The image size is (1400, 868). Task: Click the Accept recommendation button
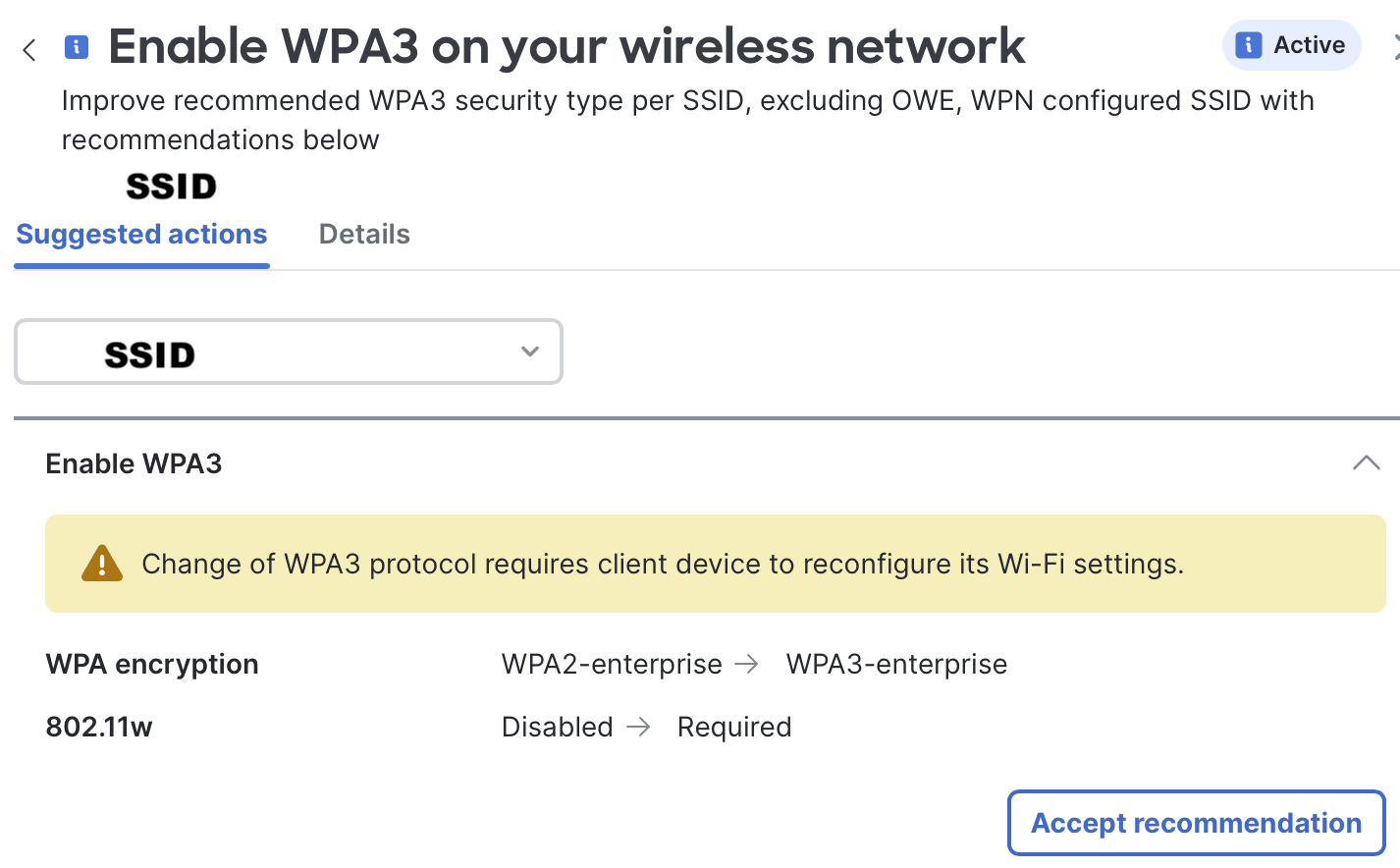tap(1195, 823)
